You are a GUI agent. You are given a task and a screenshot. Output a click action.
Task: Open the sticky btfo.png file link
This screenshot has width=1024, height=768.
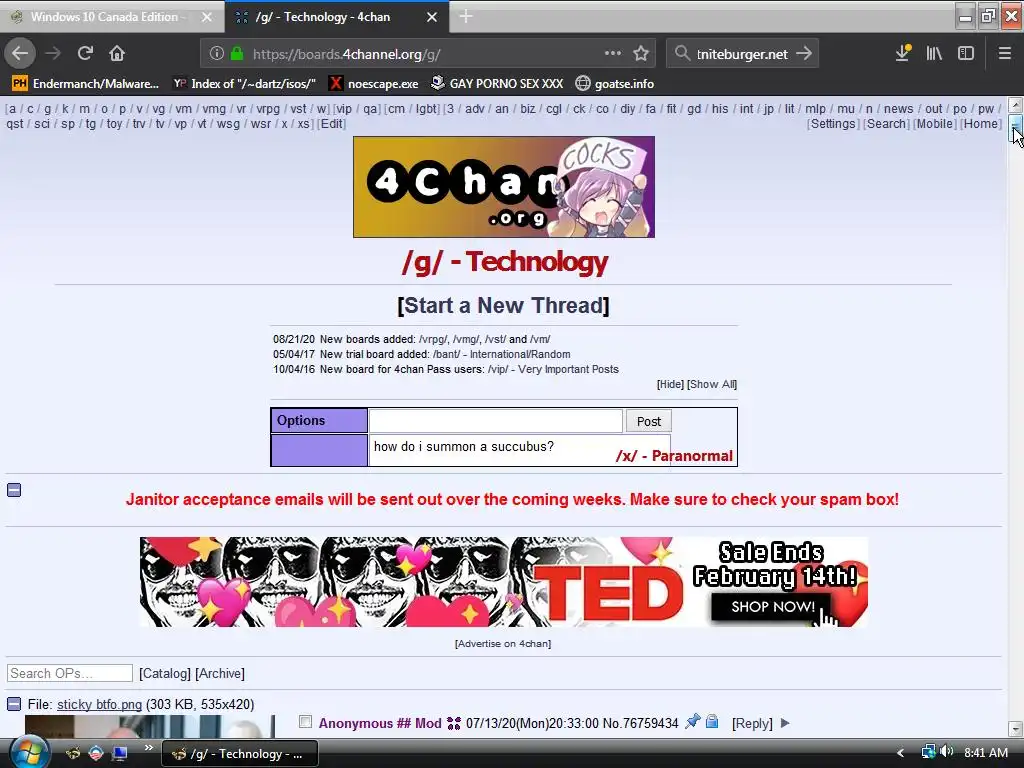[99, 704]
